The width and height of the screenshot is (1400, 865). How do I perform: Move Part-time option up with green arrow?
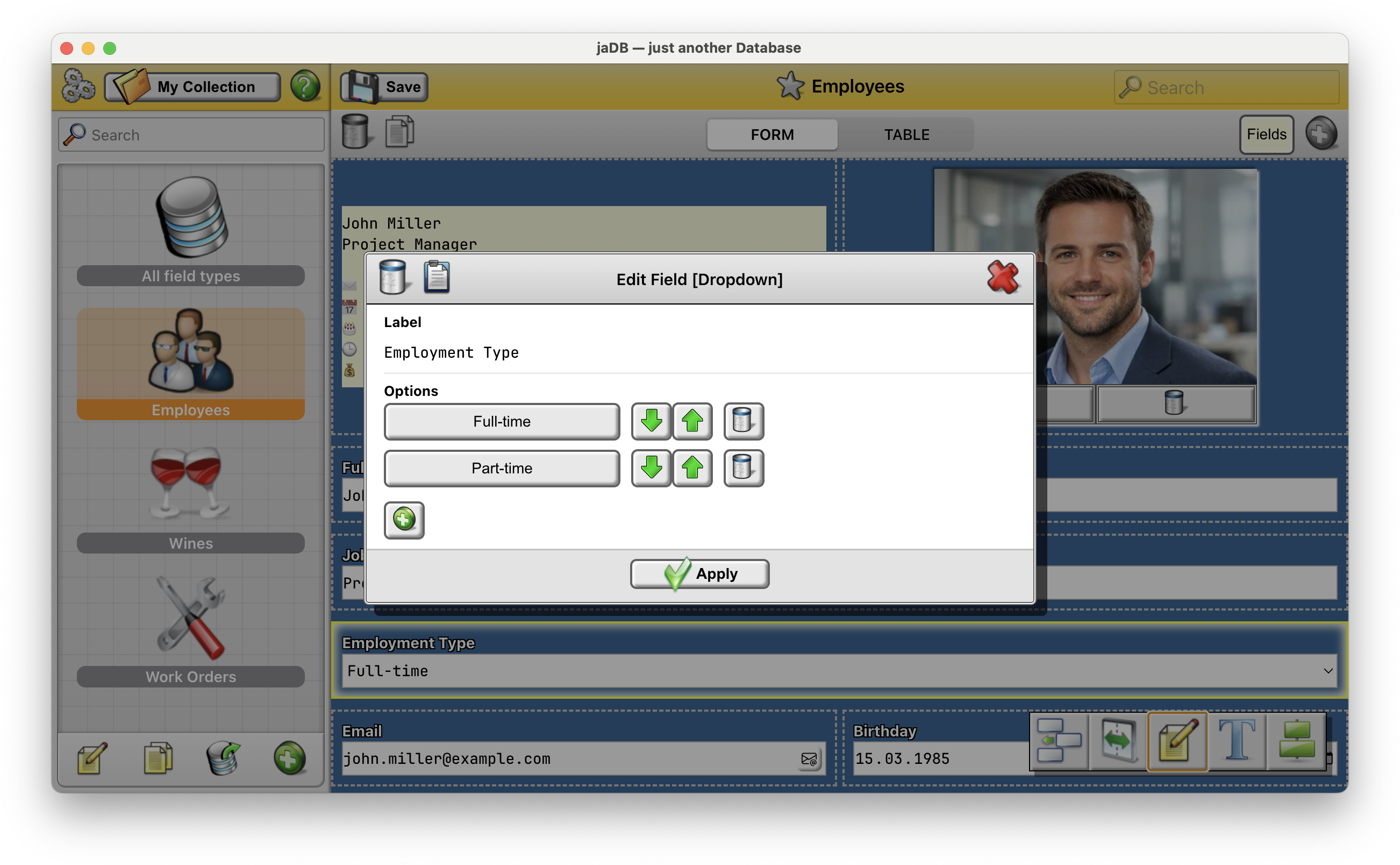pyautogui.click(x=692, y=468)
